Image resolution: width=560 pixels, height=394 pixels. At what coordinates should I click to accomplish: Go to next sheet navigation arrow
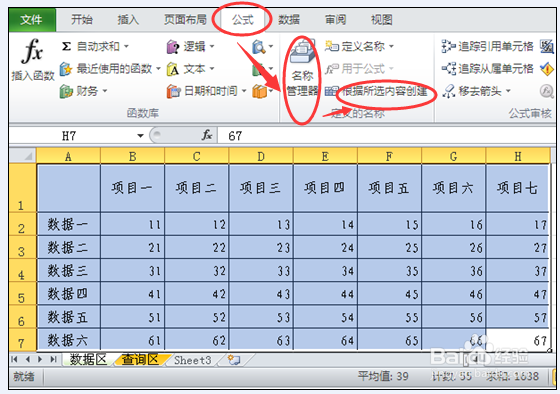tap(40, 359)
